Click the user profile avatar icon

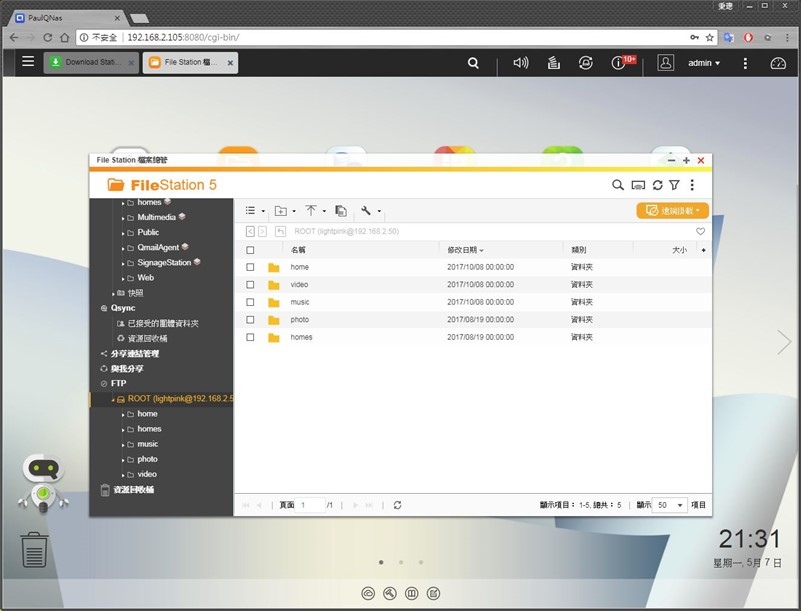665,62
